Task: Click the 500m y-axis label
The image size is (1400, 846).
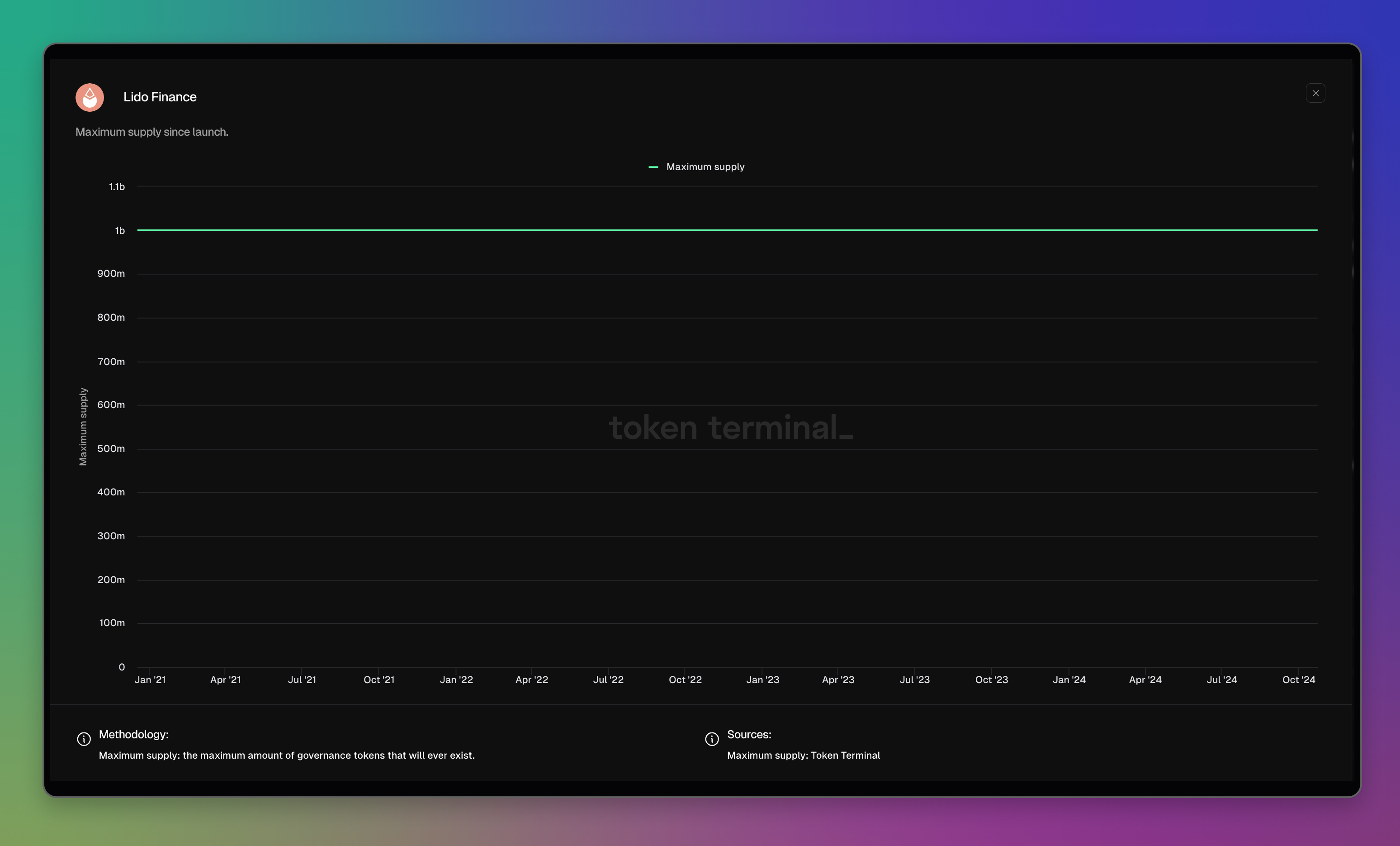Action: click(x=111, y=449)
